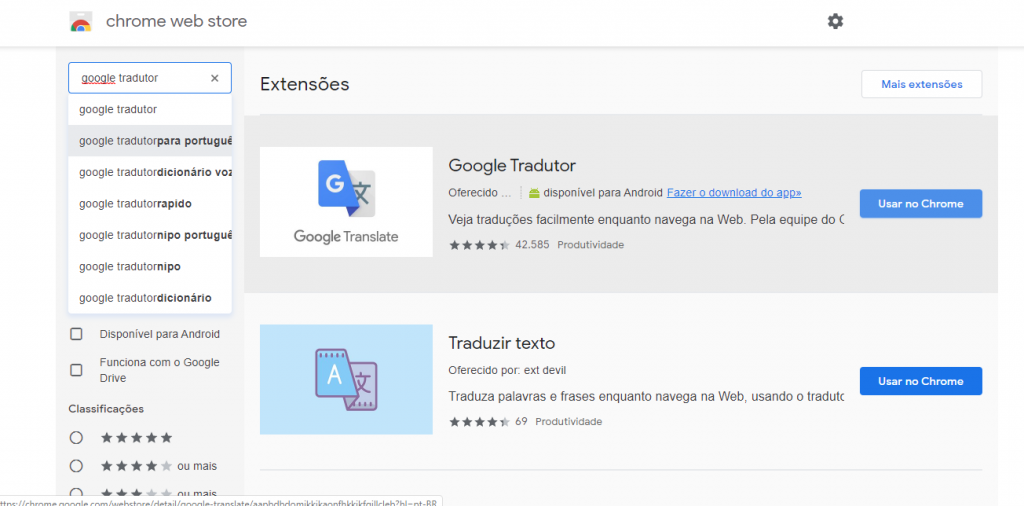Open the Fazer o download do app link
1024x506 pixels.
click(x=734, y=193)
